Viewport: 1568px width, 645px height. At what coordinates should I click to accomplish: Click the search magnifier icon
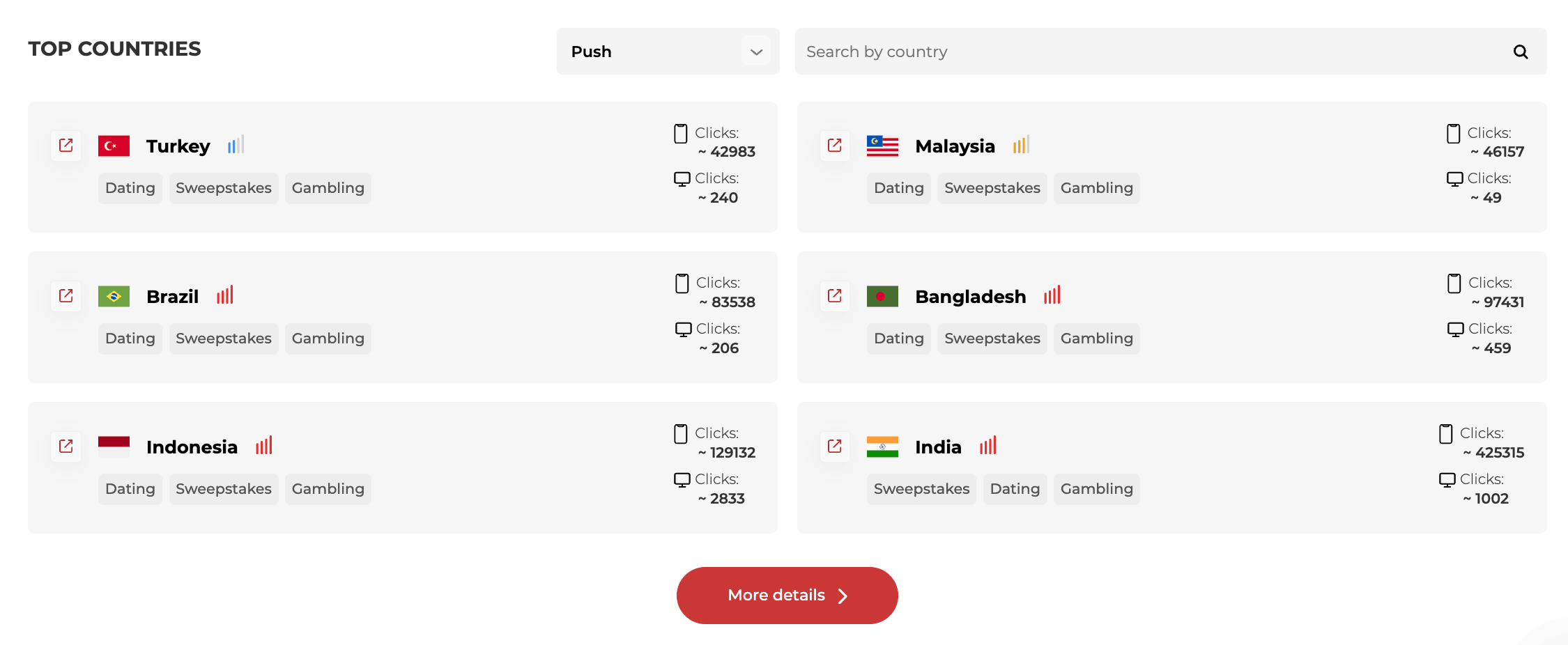[x=1520, y=52]
